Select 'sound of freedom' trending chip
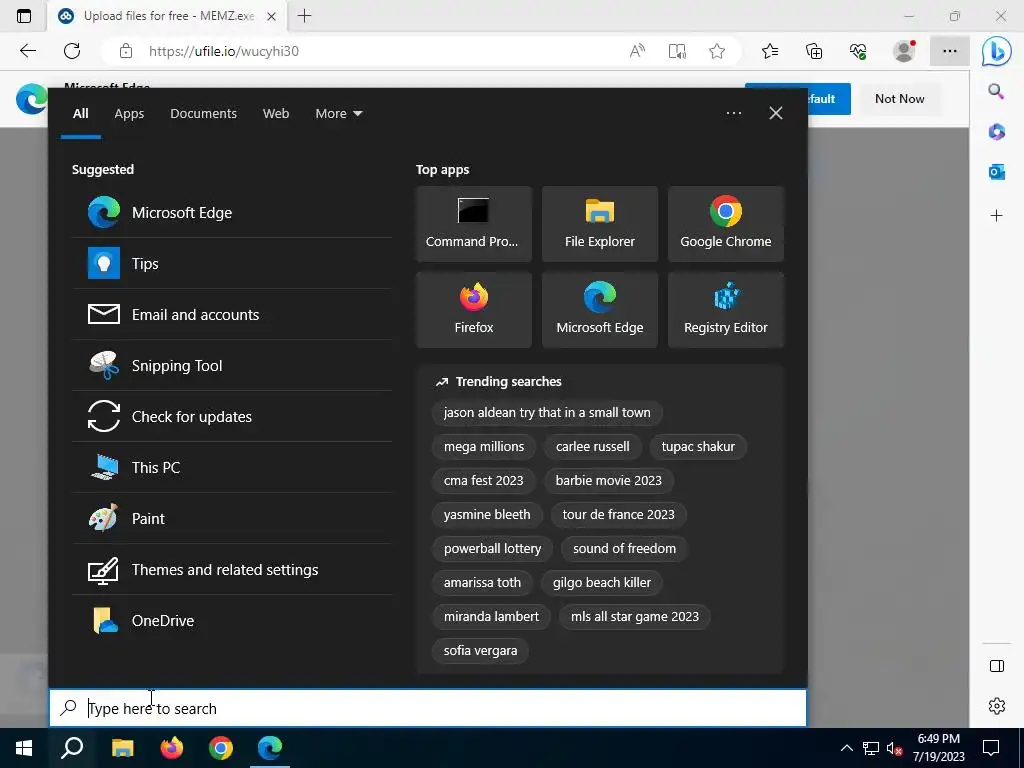This screenshot has width=1024, height=768. 624,549
